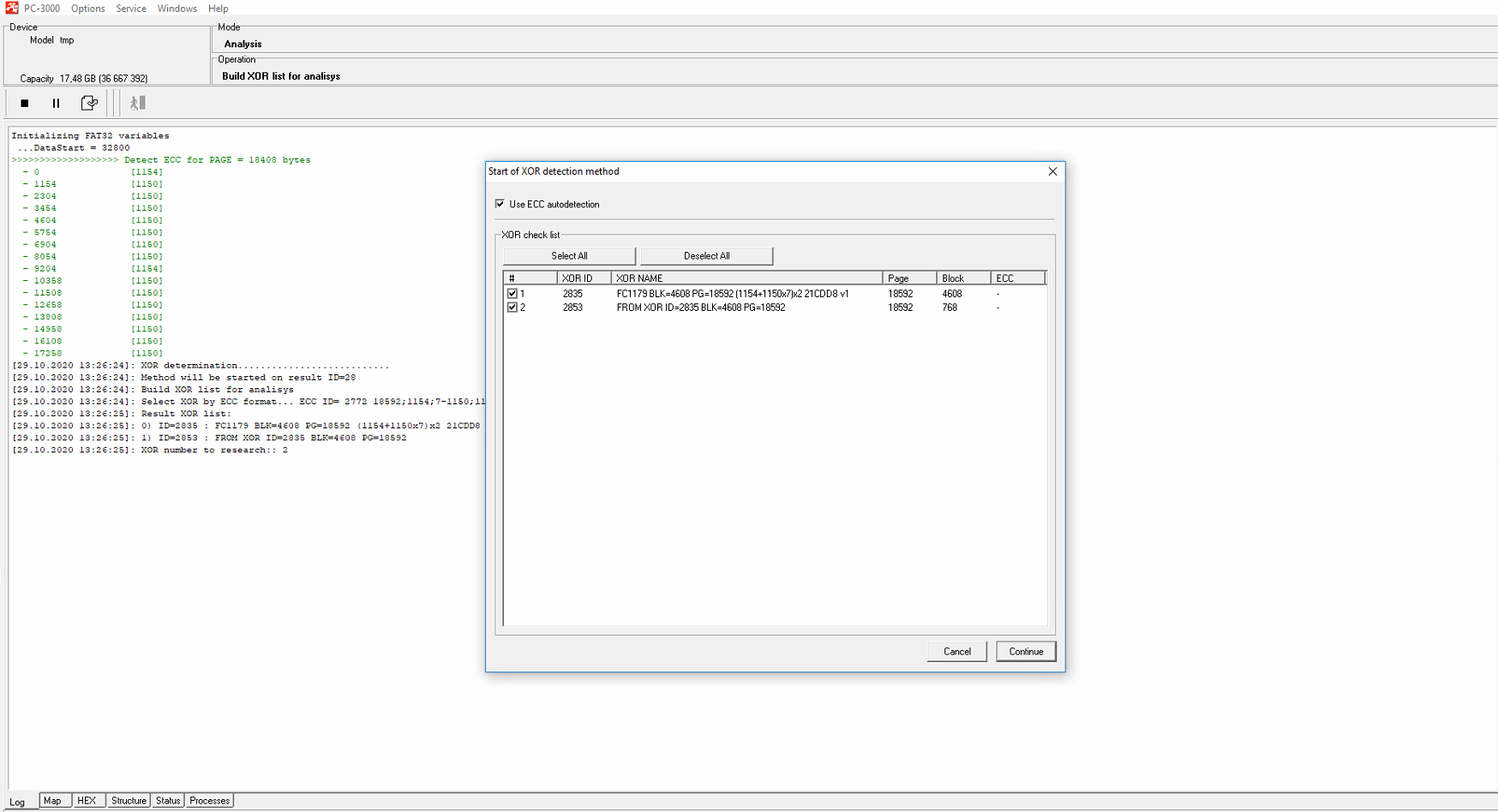This screenshot has width=1498, height=812.
Task: Click Continue to start XOR detection
Action: click(1025, 652)
